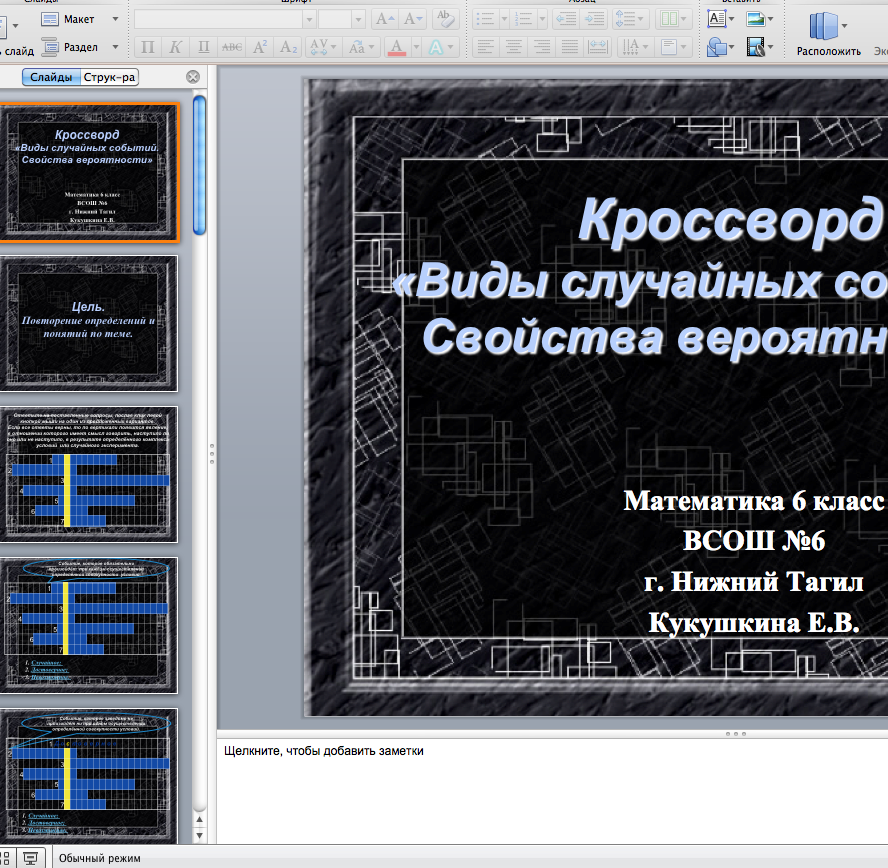Open the text direction dropdown
The image size is (888, 868).
[x=634, y=47]
